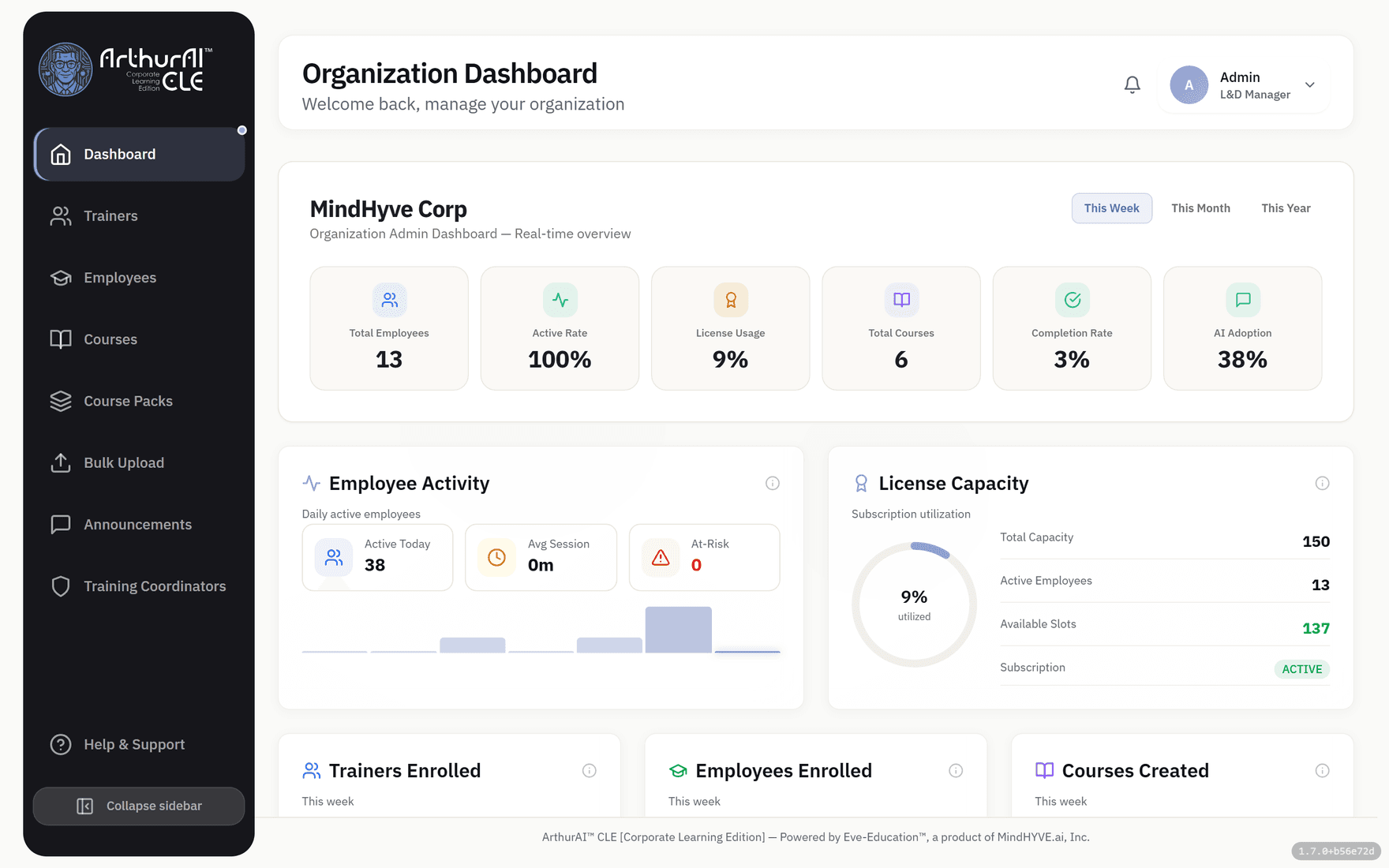The height and width of the screenshot is (868, 1389).
Task: Click the Trainers people icon
Action: click(x=61, y=216)
